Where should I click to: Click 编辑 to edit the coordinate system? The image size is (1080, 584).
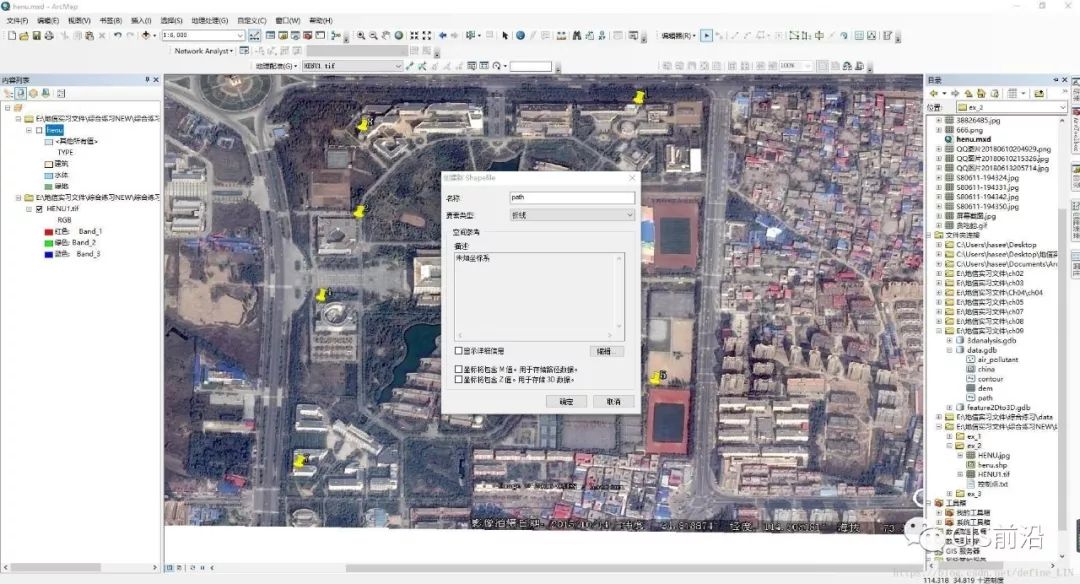point(605,350)
